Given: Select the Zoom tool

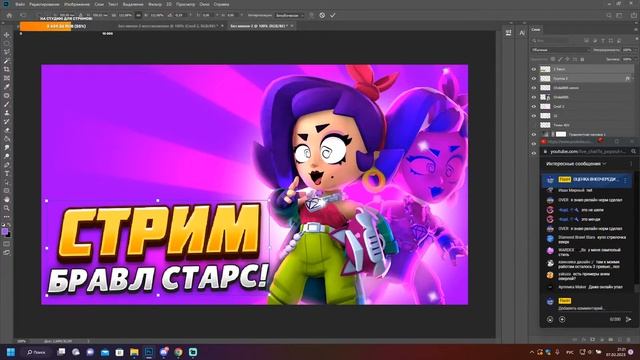Looking at the screenshot, I should coord(7,208).
